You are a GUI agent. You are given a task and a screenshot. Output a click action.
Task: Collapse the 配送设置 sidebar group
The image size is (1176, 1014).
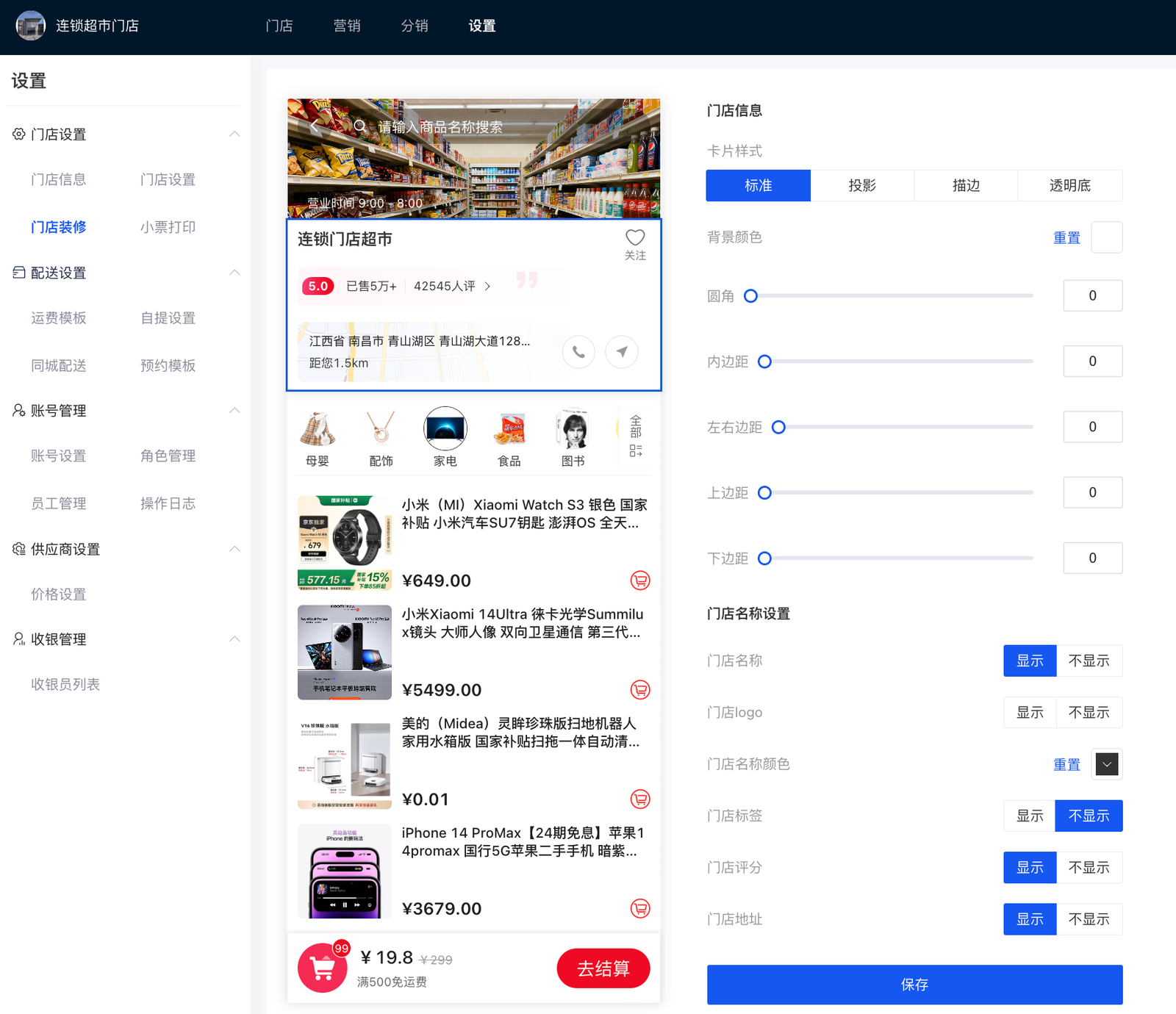(234, 273)
